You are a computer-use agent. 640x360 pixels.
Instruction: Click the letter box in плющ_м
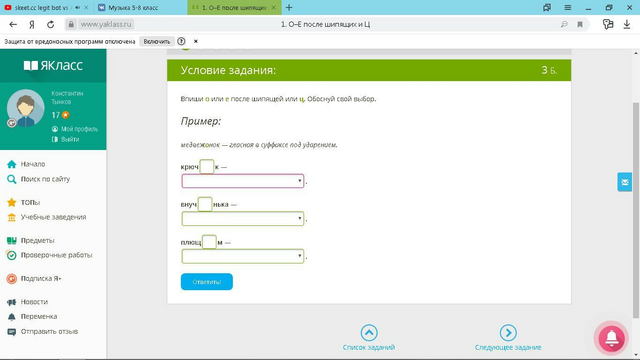click(x=209, y=242)
